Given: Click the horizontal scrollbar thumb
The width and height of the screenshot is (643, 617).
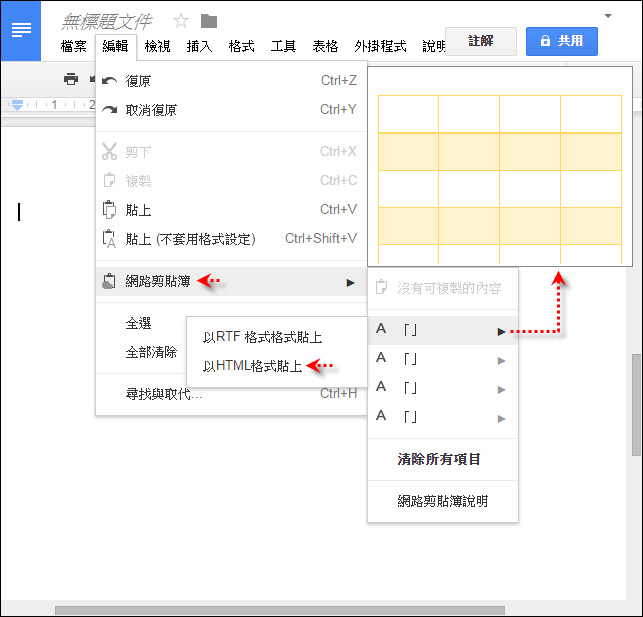Looking at the screenshot, I should coord(280,611).
